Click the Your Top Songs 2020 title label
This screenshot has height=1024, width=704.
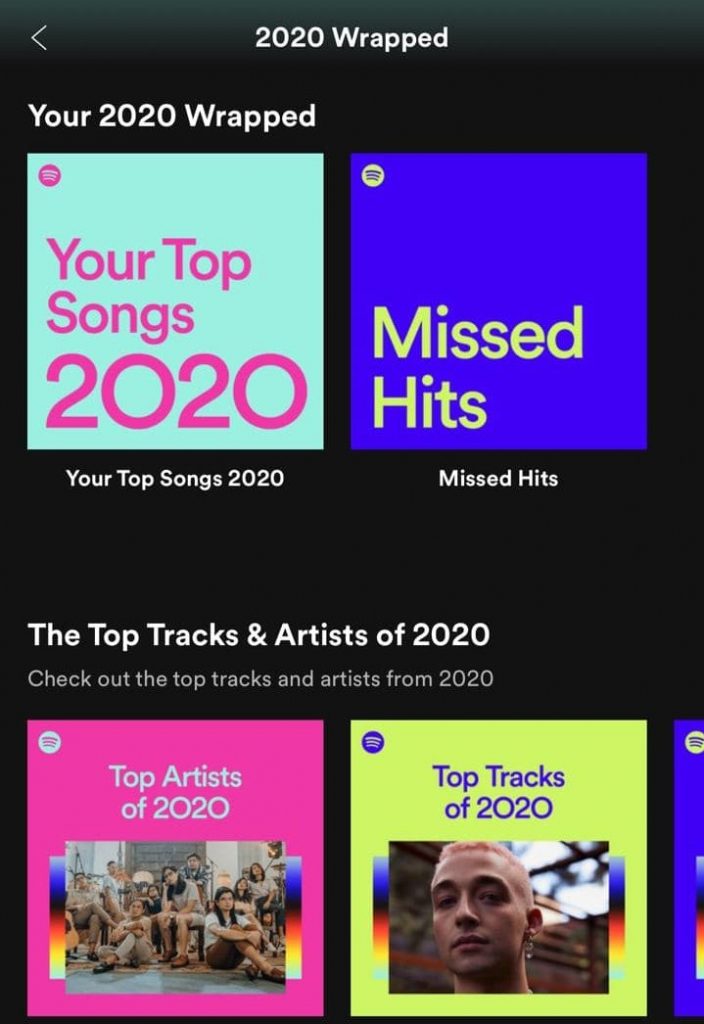pos(176,479)
